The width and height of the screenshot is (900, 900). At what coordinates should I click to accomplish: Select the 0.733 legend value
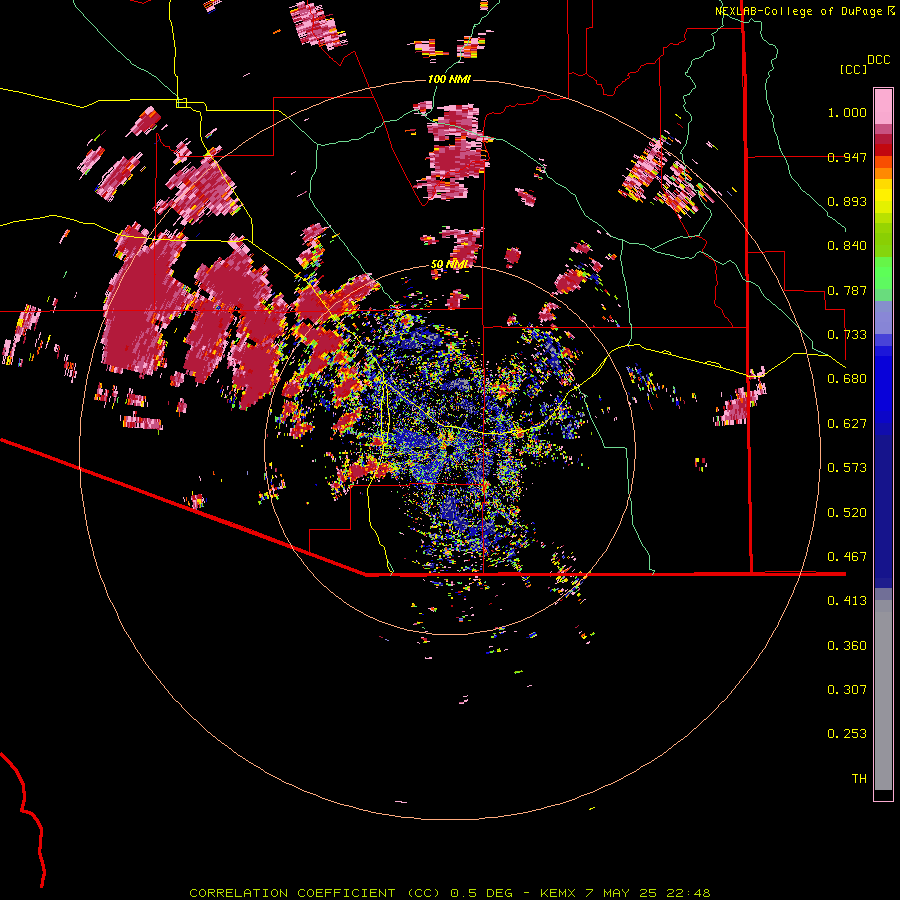(847, 335)
